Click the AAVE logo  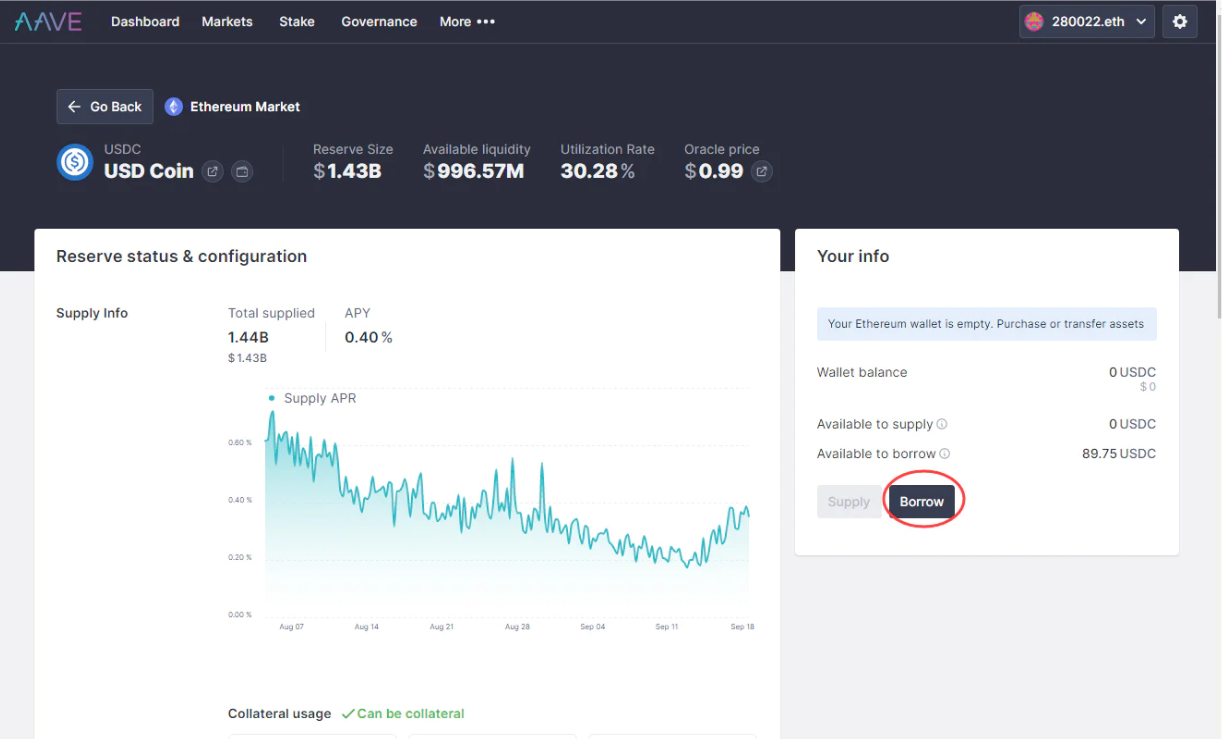48,21
